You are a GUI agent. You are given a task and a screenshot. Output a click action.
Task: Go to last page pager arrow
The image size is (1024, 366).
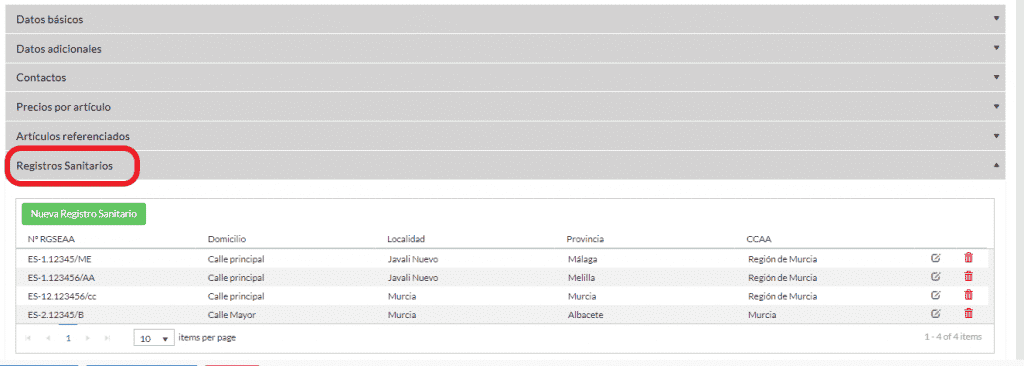pyautogui.click(x=107, y=339)
